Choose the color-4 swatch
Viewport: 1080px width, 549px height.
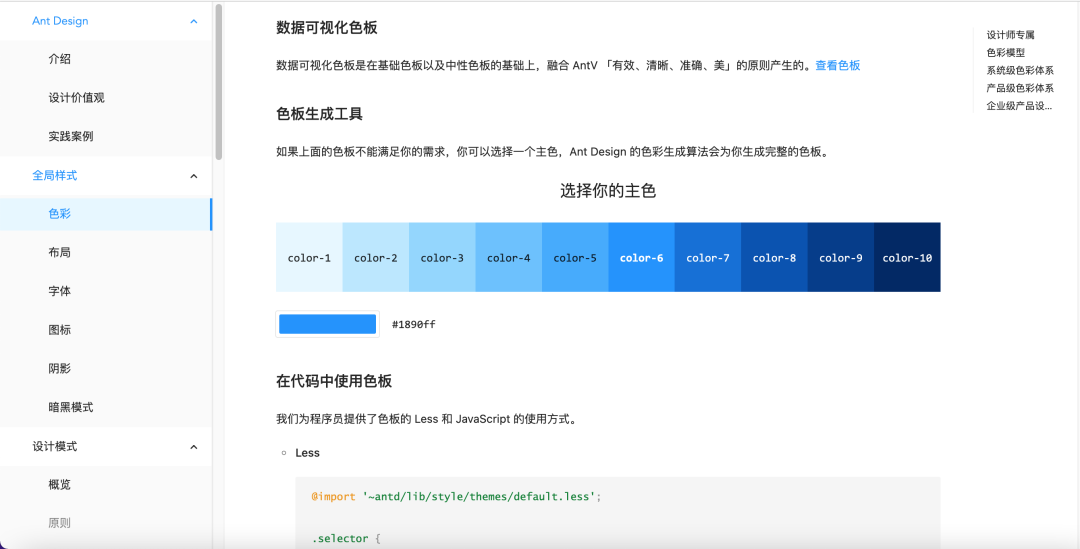pyautogui.click(x=508, y=257)
